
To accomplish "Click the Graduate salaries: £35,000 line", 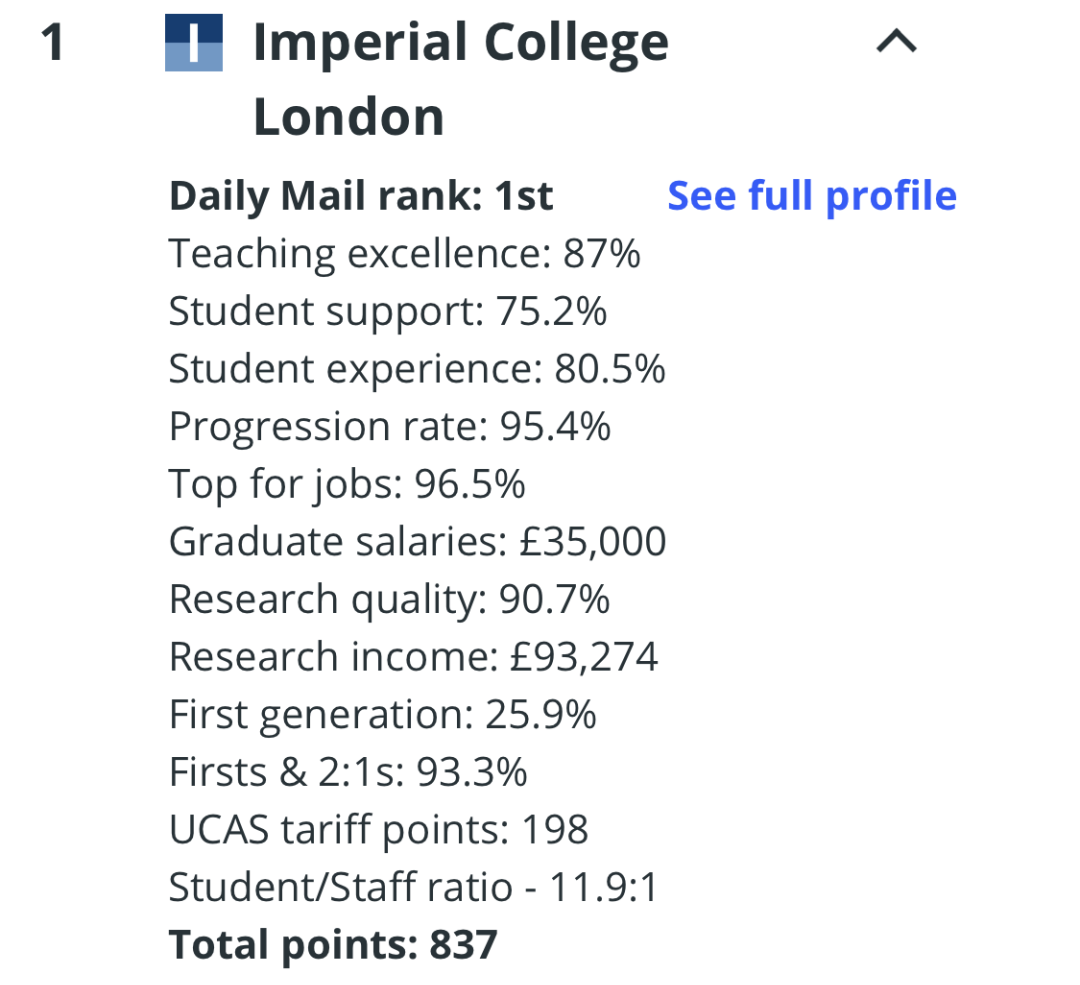I will tap(417, 541).
